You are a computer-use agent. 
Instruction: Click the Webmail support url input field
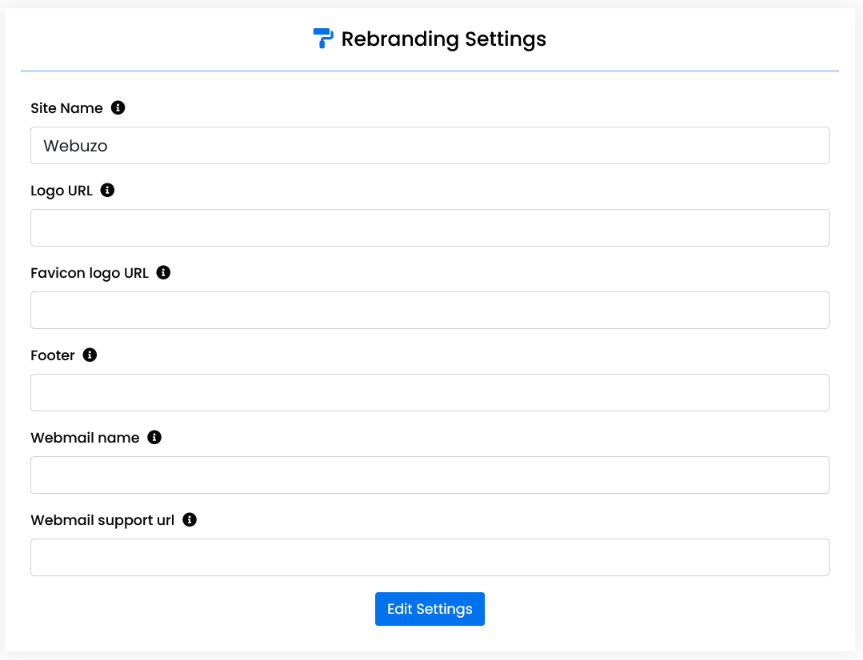pos(429,557)
